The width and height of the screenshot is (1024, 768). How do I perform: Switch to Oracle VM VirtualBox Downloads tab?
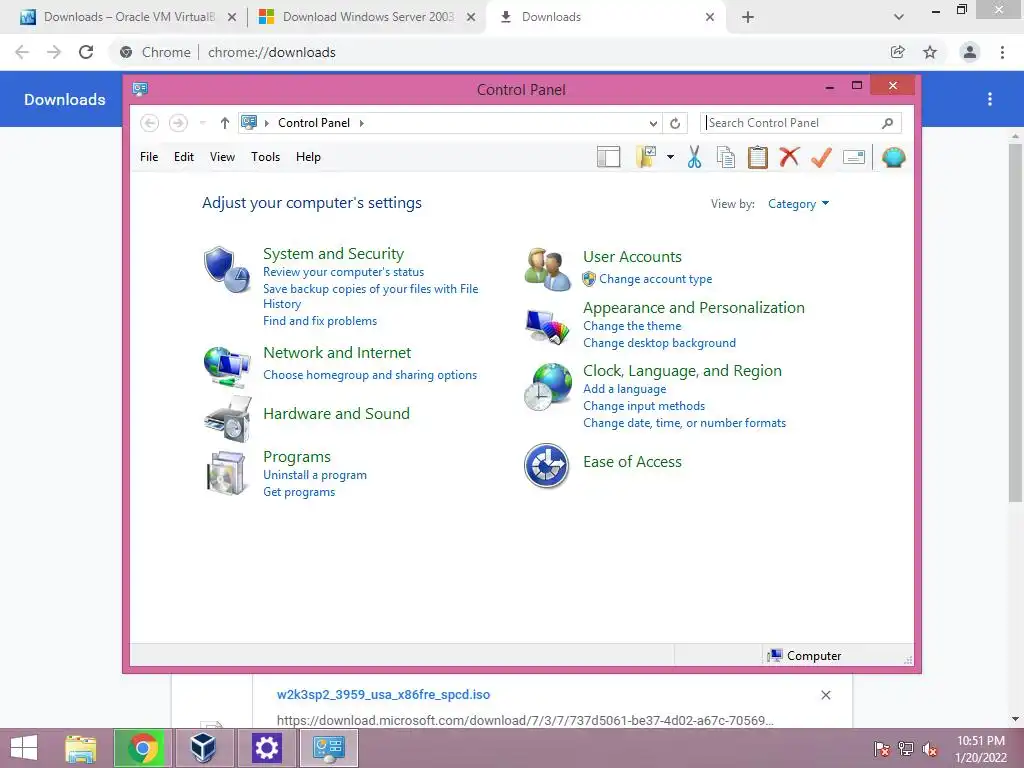point(128,17)
